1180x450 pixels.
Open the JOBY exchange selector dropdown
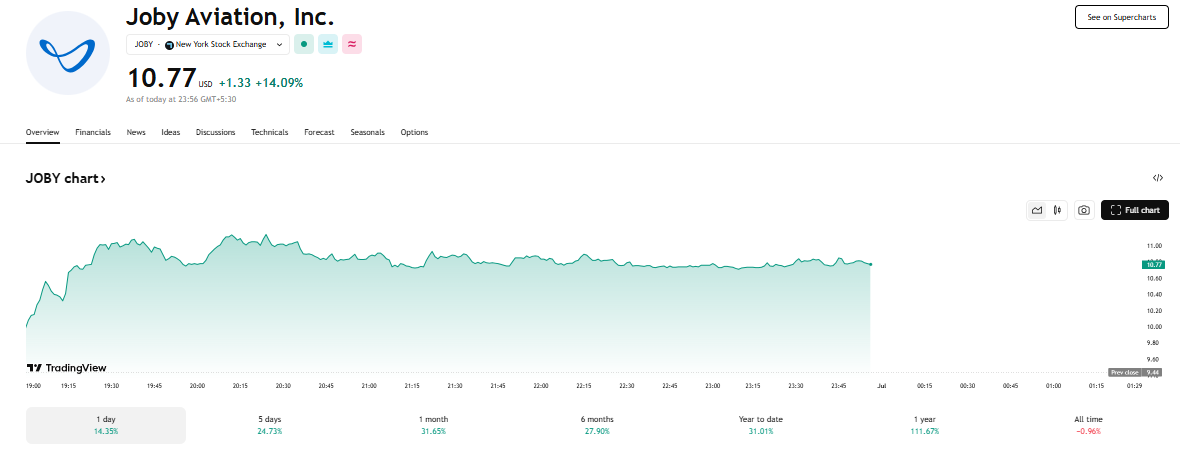pos(208,44)
